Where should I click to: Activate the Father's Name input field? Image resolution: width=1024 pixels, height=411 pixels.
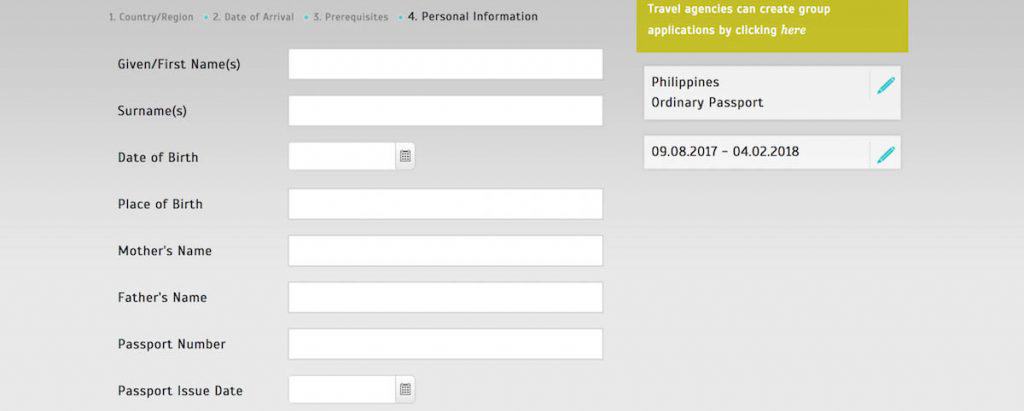pos(445,297)
